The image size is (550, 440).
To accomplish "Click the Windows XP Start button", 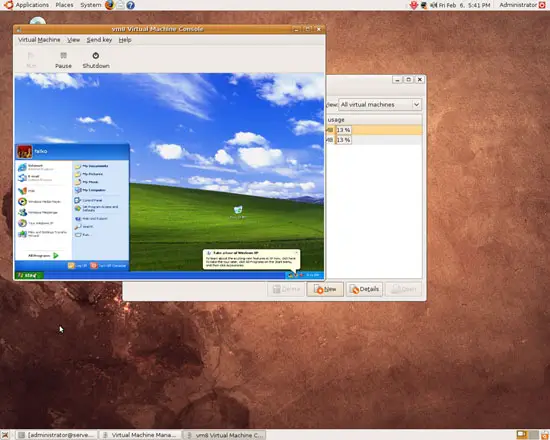I will click(29, 275).
